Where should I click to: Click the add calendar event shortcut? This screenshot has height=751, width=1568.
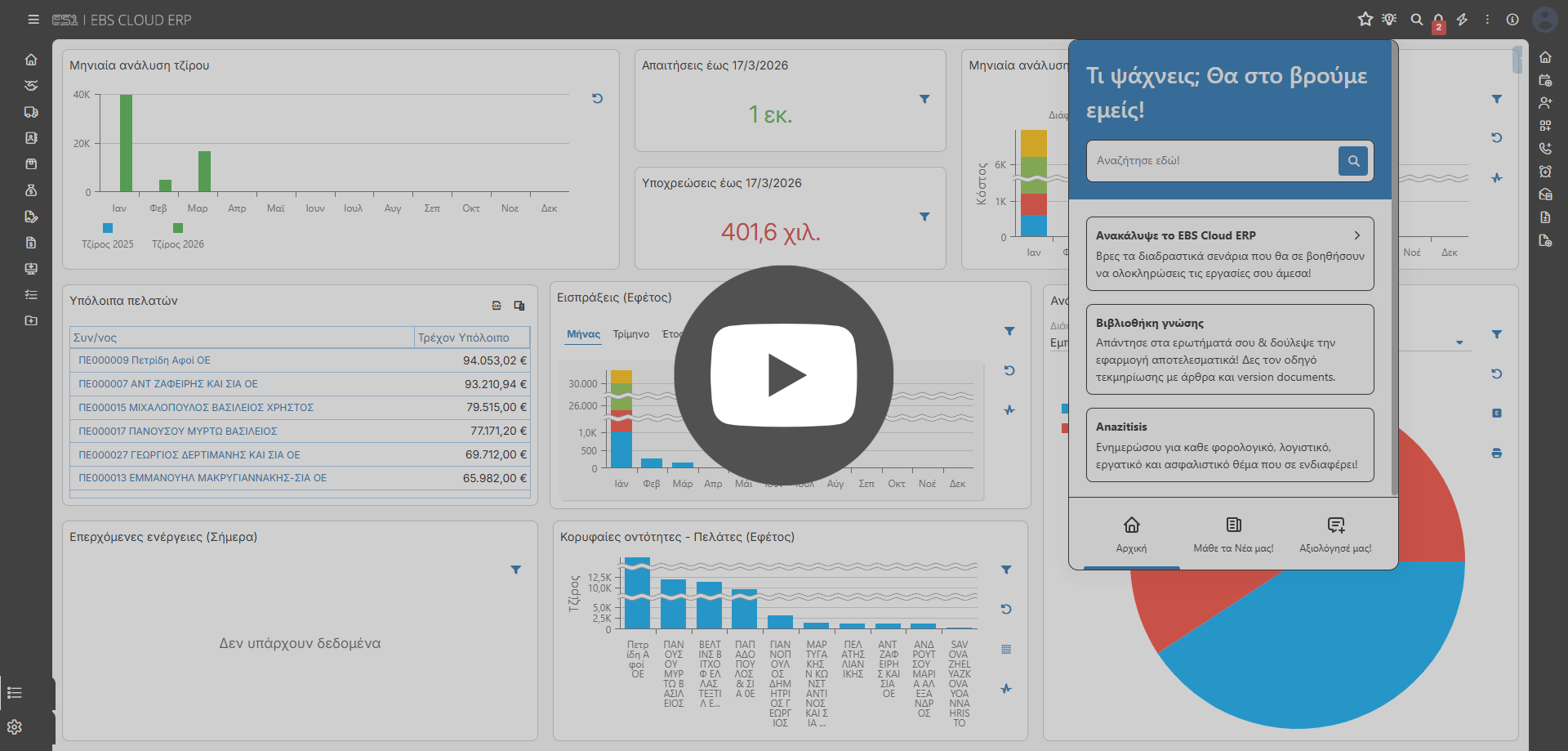[x=1545, y=80]
